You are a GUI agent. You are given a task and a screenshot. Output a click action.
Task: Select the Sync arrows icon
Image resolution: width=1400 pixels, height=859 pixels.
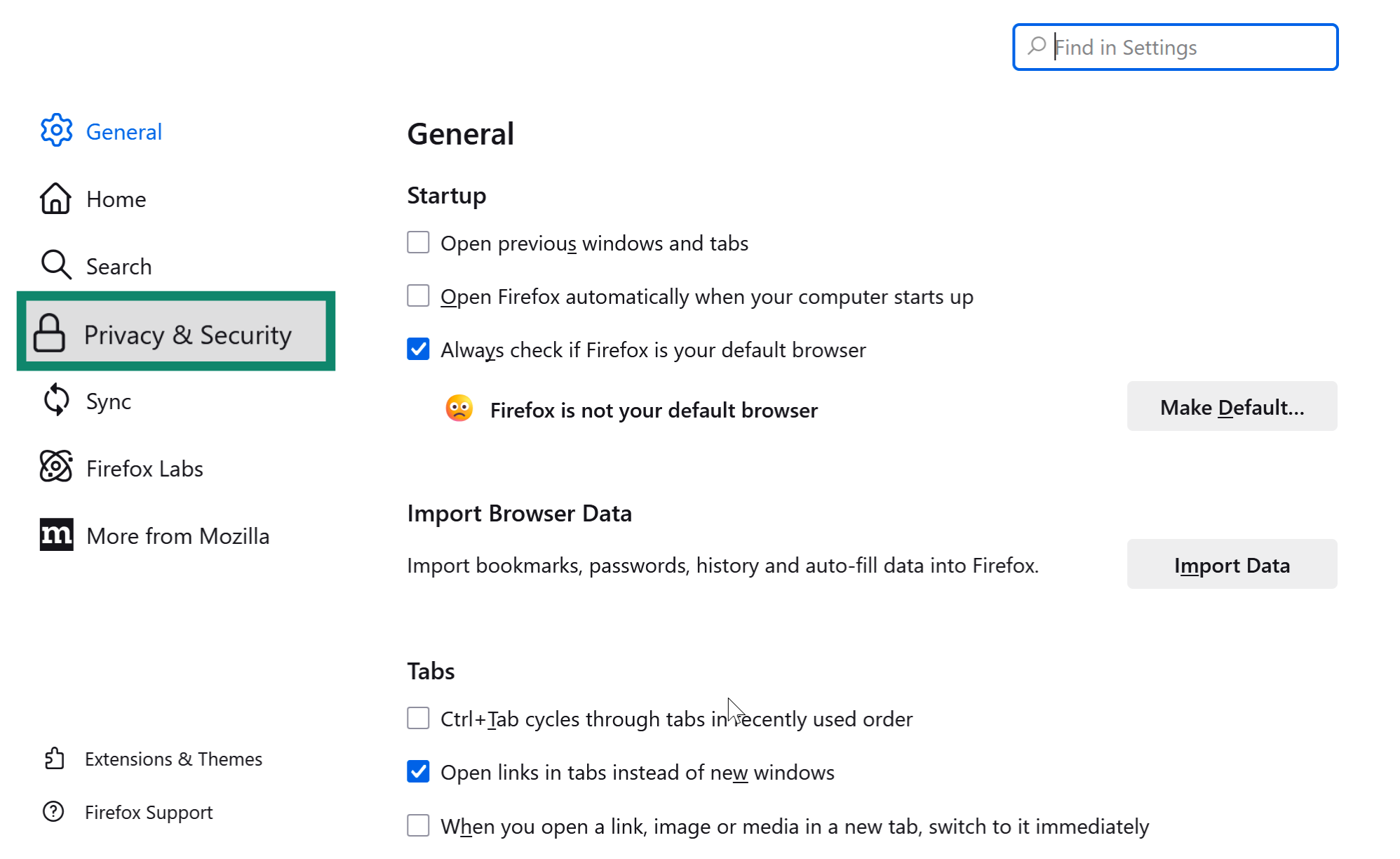[55, 400]
